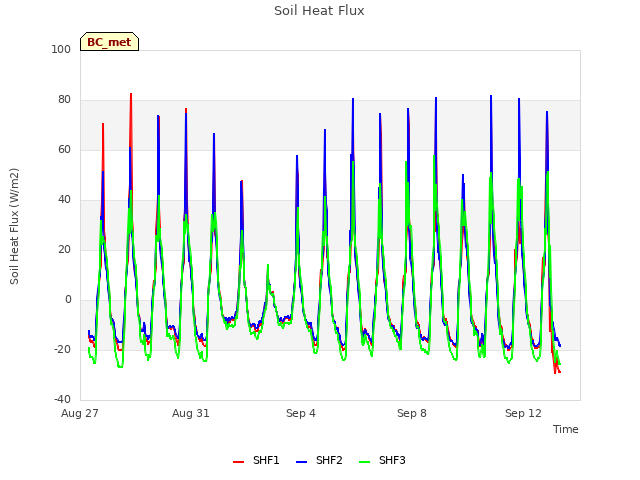This screenshot has height=480, width=640.
Task: Click the Time axis label
Action: click(565, 429)
